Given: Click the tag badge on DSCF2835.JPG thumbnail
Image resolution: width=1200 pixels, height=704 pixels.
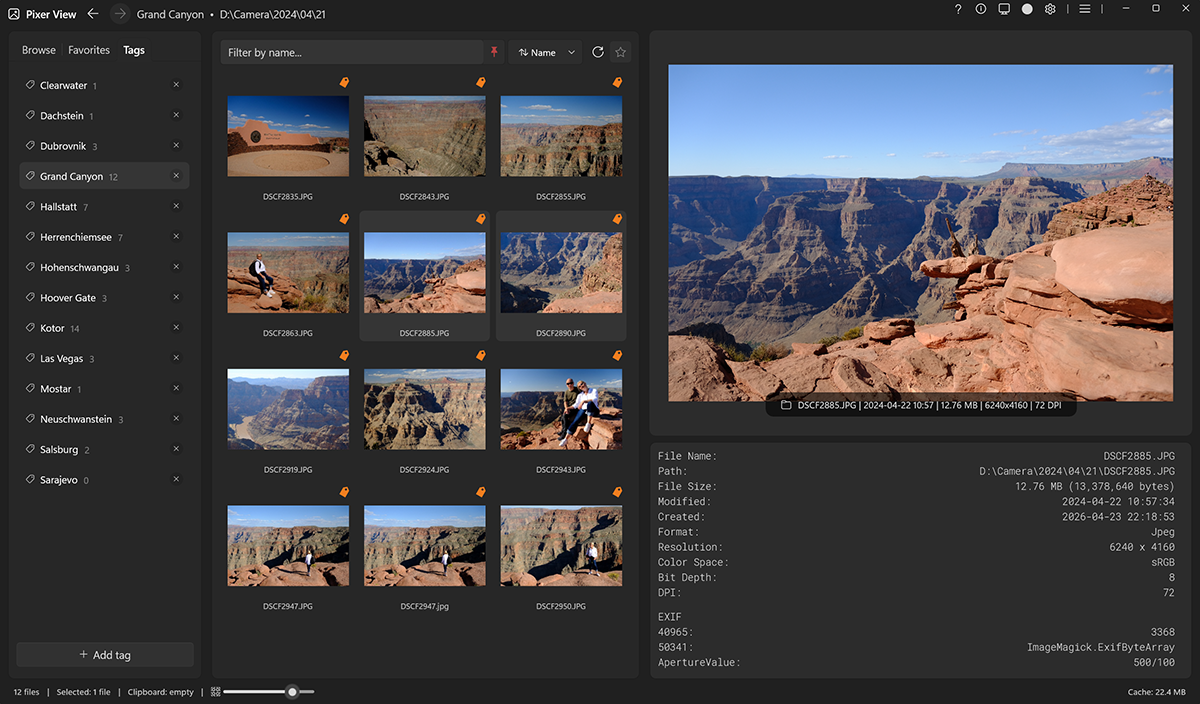Looking at the screenshot, I should 344,82.
